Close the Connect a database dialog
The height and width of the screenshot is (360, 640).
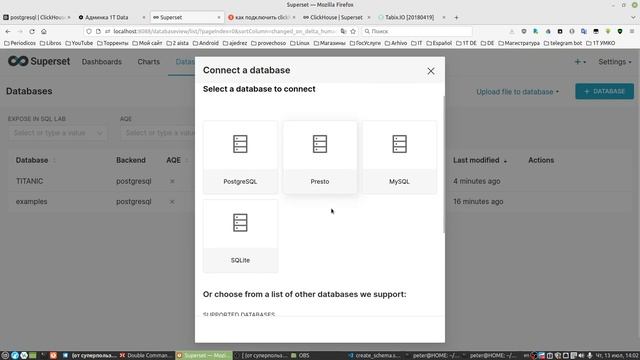(431, 71)
